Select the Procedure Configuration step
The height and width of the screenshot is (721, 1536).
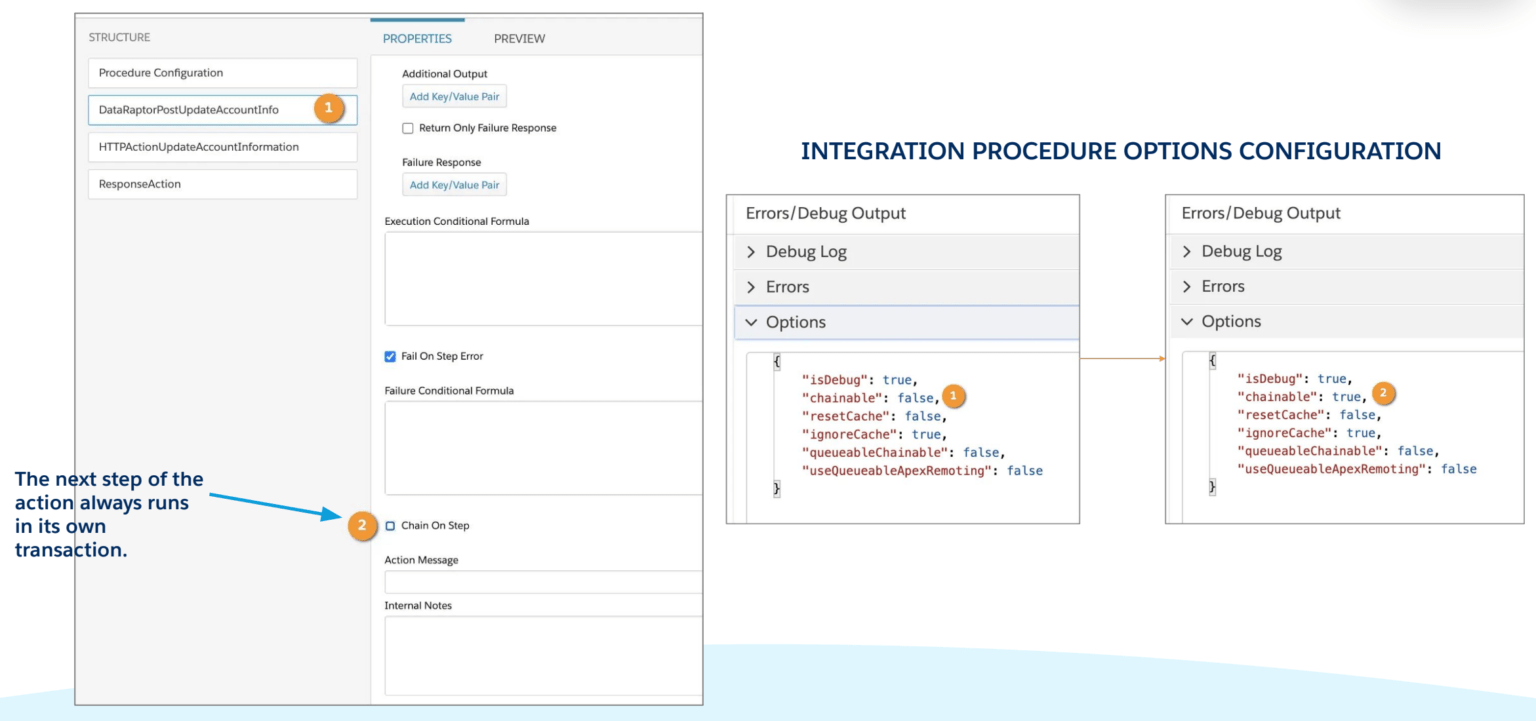click(222, 72)
